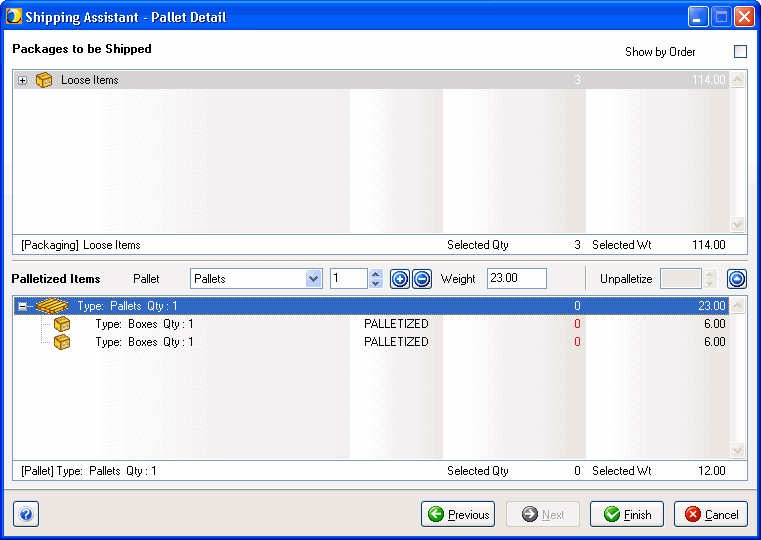The height and width of the screenshot is (540, 761).
Task: Click the pallet icon in palletized list
Action: [x=52, y=306]
